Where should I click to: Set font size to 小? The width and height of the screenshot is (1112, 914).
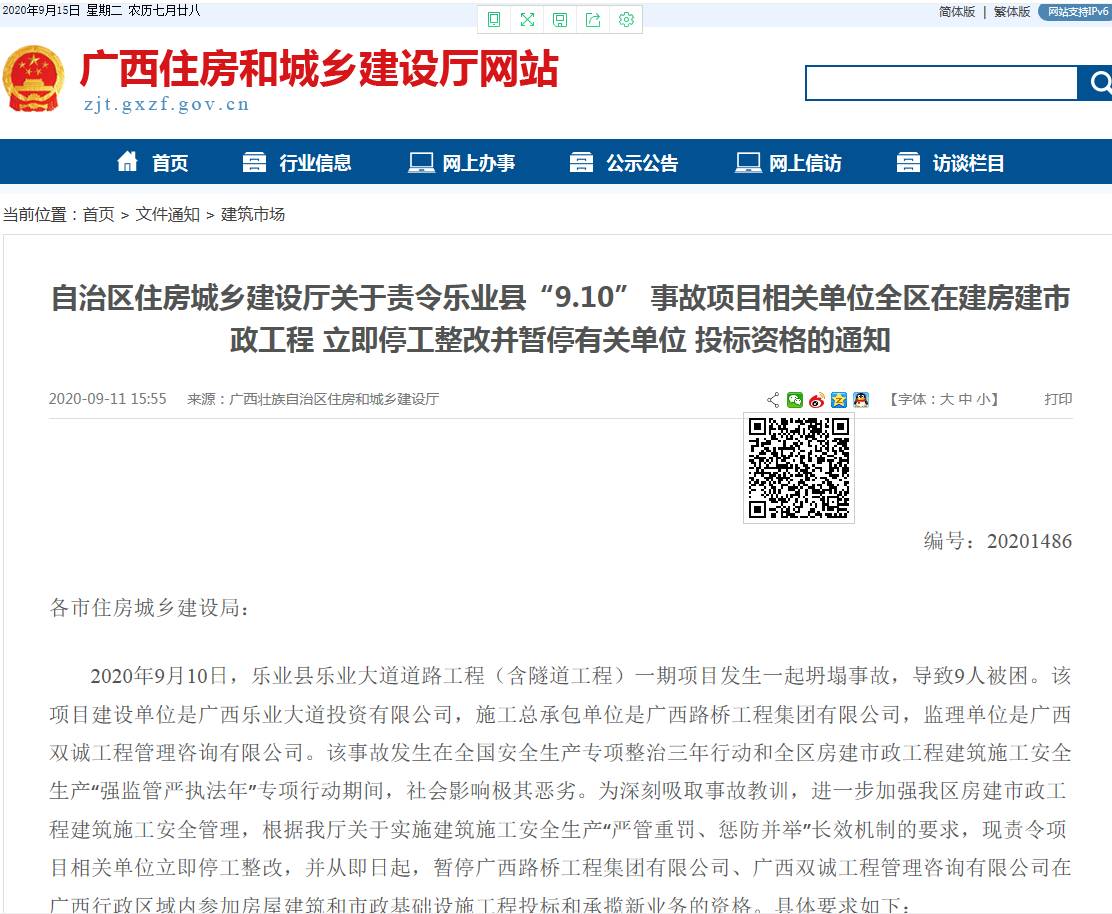983,399
